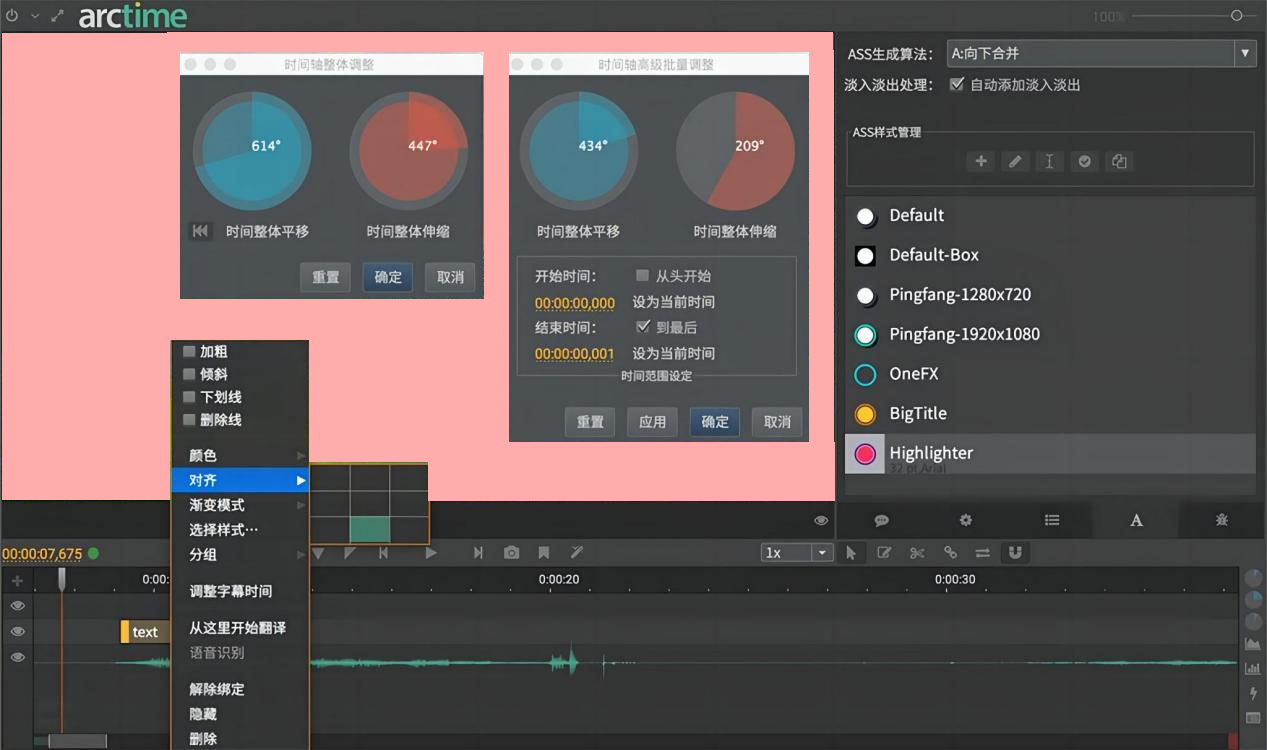Duplicate style with the copy icon
The height and width of the screenshot is (750, 1267).
click(1119, 161)
